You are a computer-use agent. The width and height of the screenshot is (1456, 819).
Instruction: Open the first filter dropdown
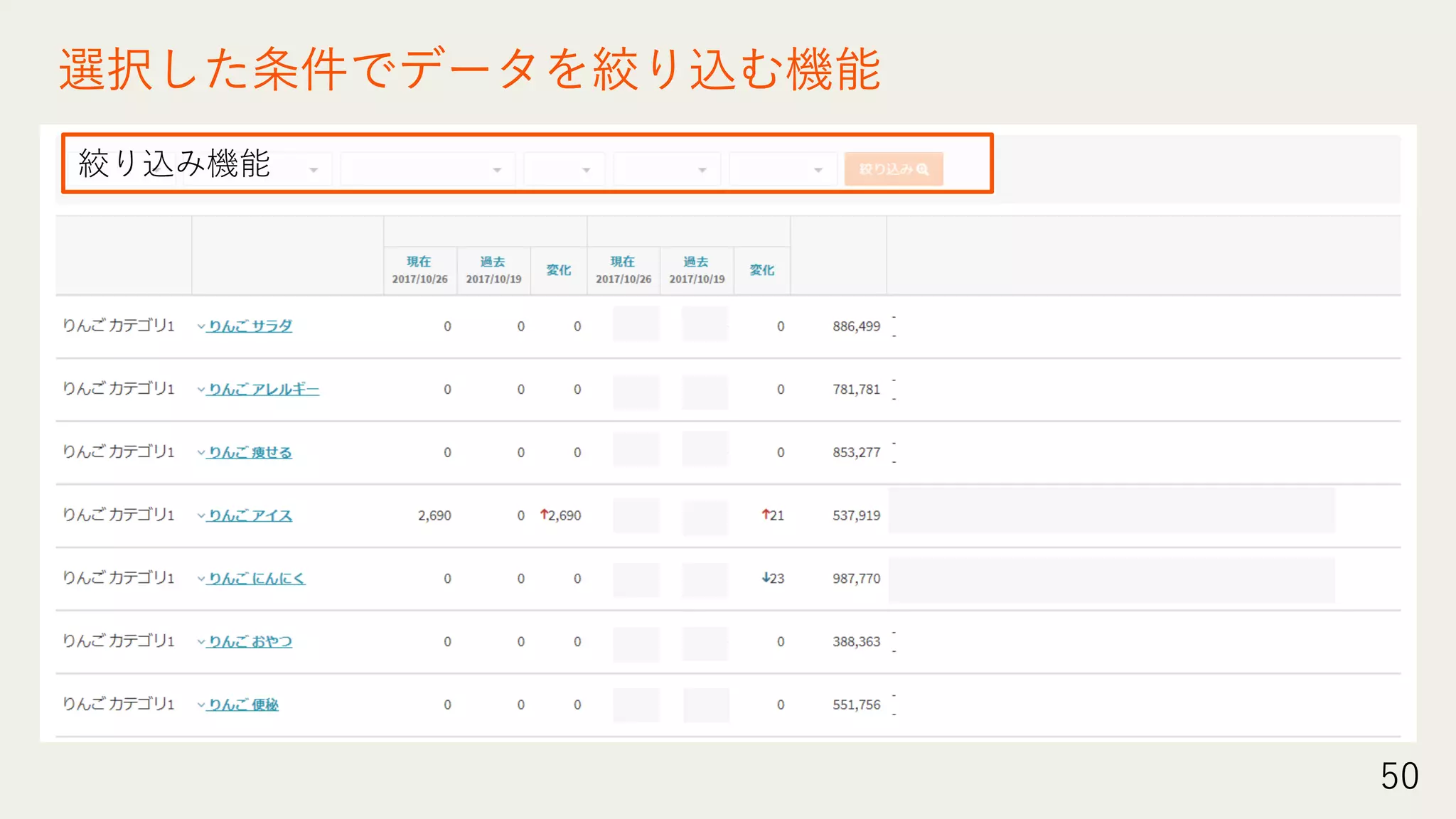(x=257, y=169)
